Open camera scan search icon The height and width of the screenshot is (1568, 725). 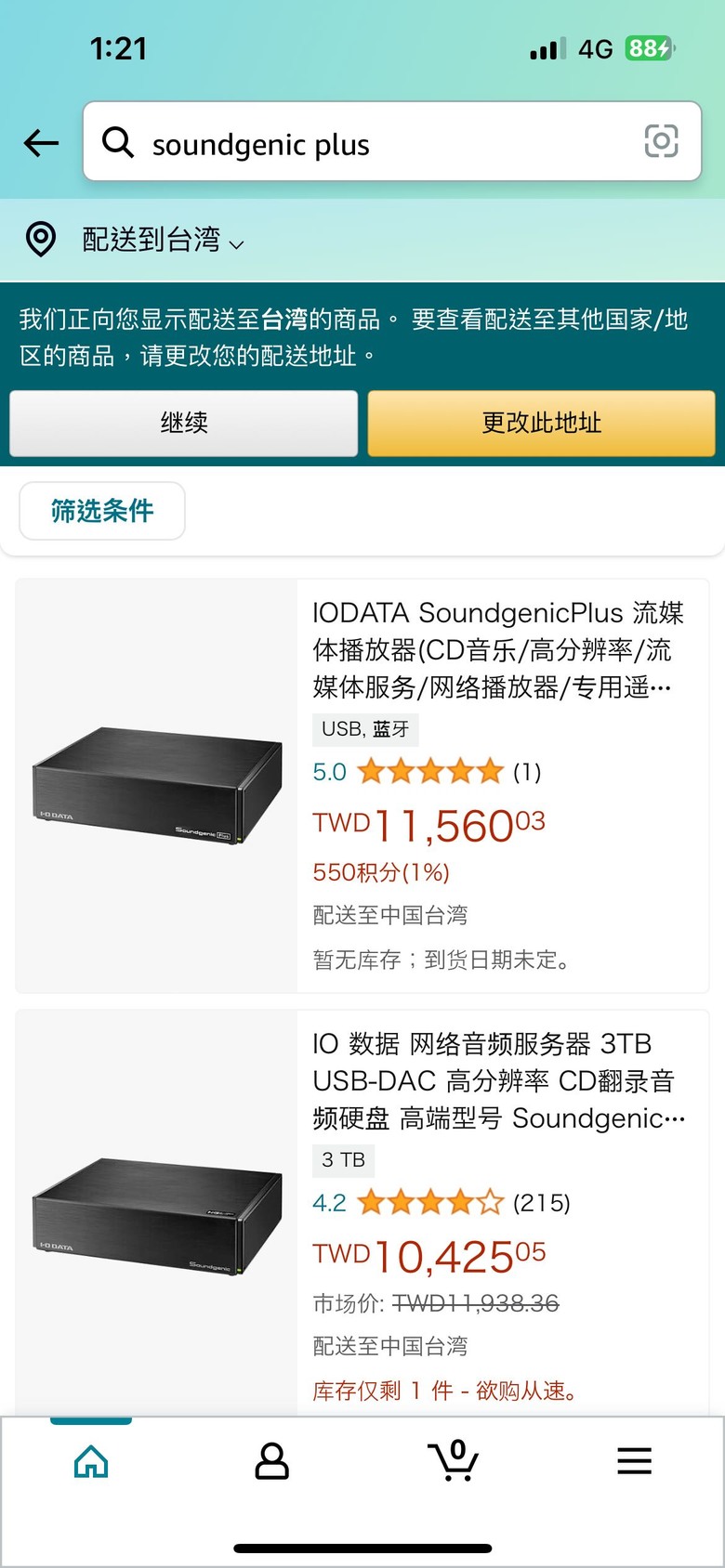tap(661, 141)
